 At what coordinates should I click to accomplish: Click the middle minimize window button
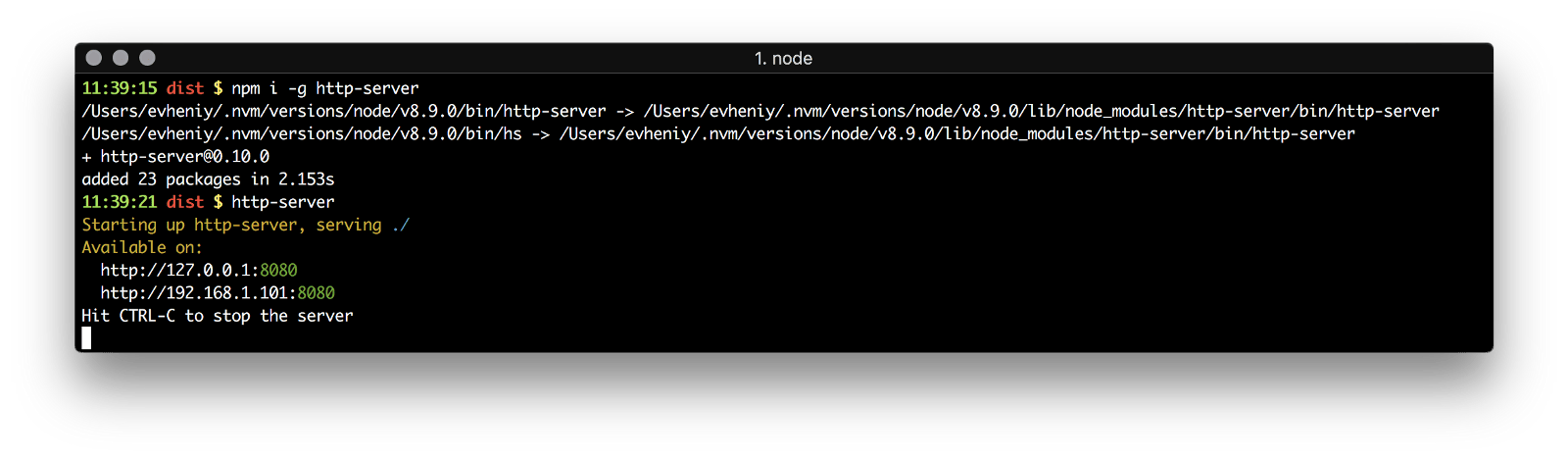121,58
